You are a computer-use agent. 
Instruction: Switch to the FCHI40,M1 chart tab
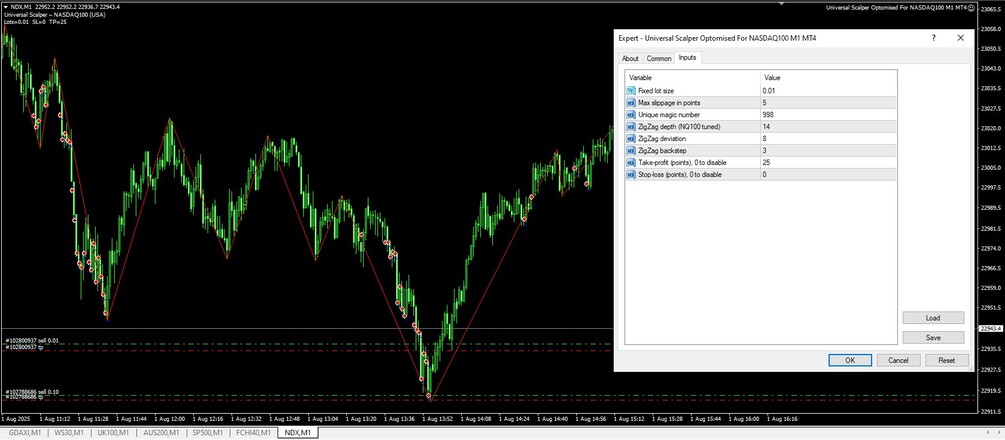[x=253, y=433]
